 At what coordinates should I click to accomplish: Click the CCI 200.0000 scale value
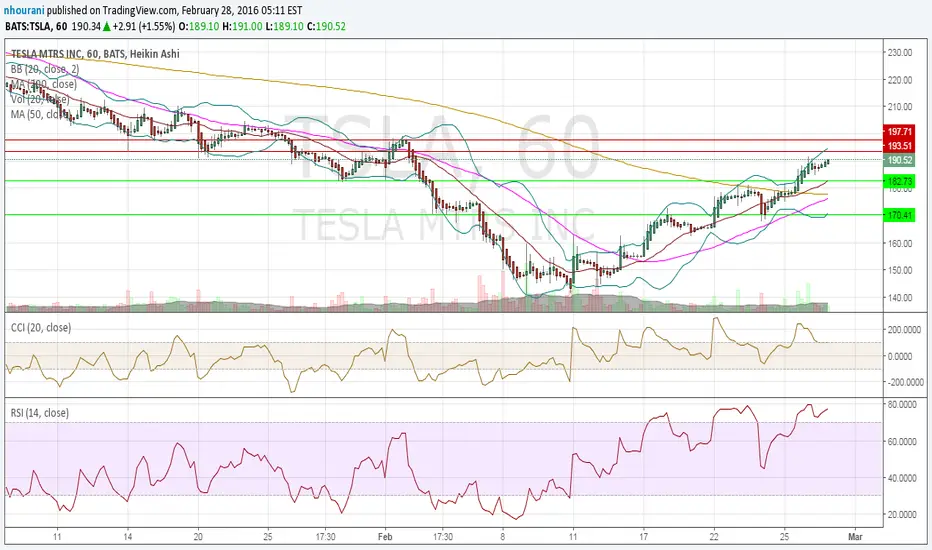905,329
